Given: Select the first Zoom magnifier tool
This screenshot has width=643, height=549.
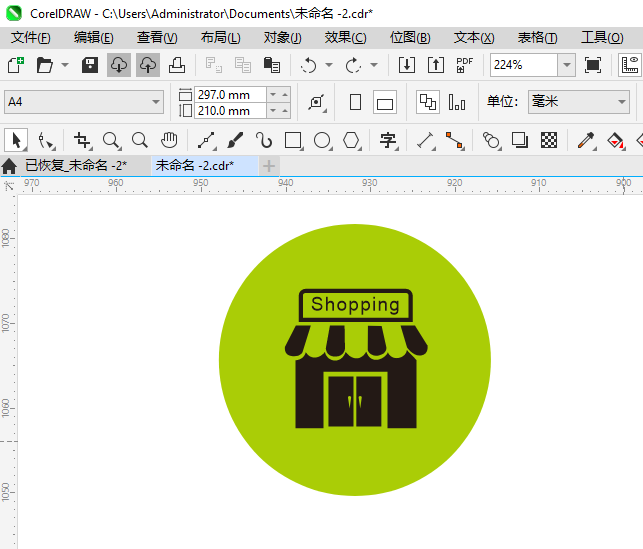Looking at the screenshot, I should coord(112,141).
